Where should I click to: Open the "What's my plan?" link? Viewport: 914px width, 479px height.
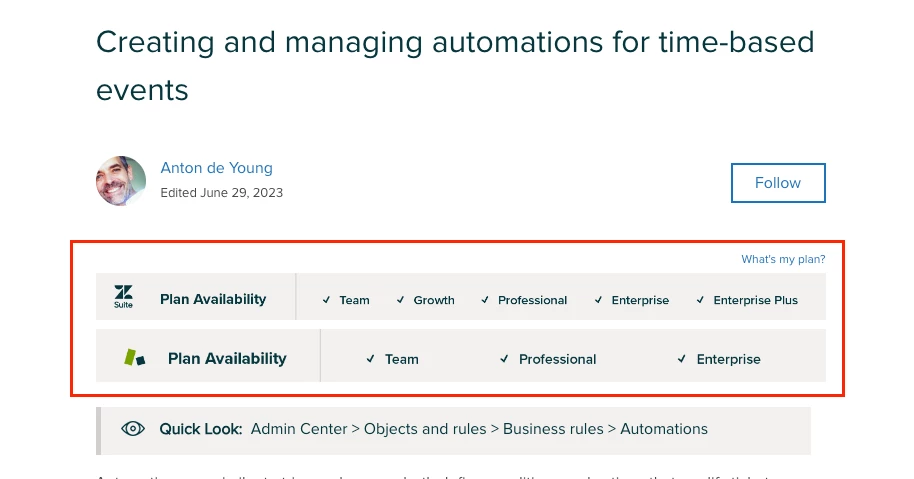[783, 259]
